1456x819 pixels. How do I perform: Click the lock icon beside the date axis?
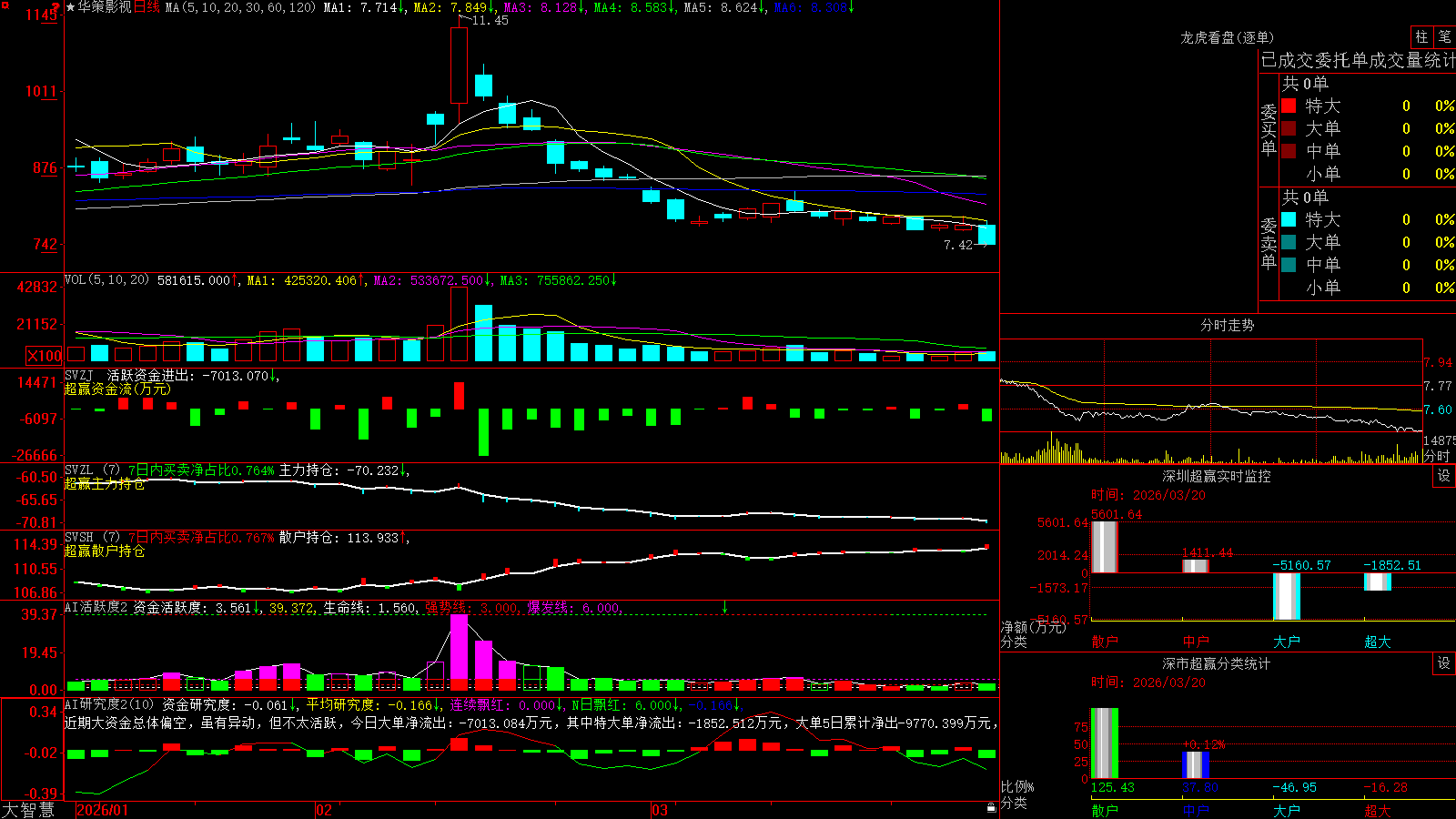[x=991, y=808]
